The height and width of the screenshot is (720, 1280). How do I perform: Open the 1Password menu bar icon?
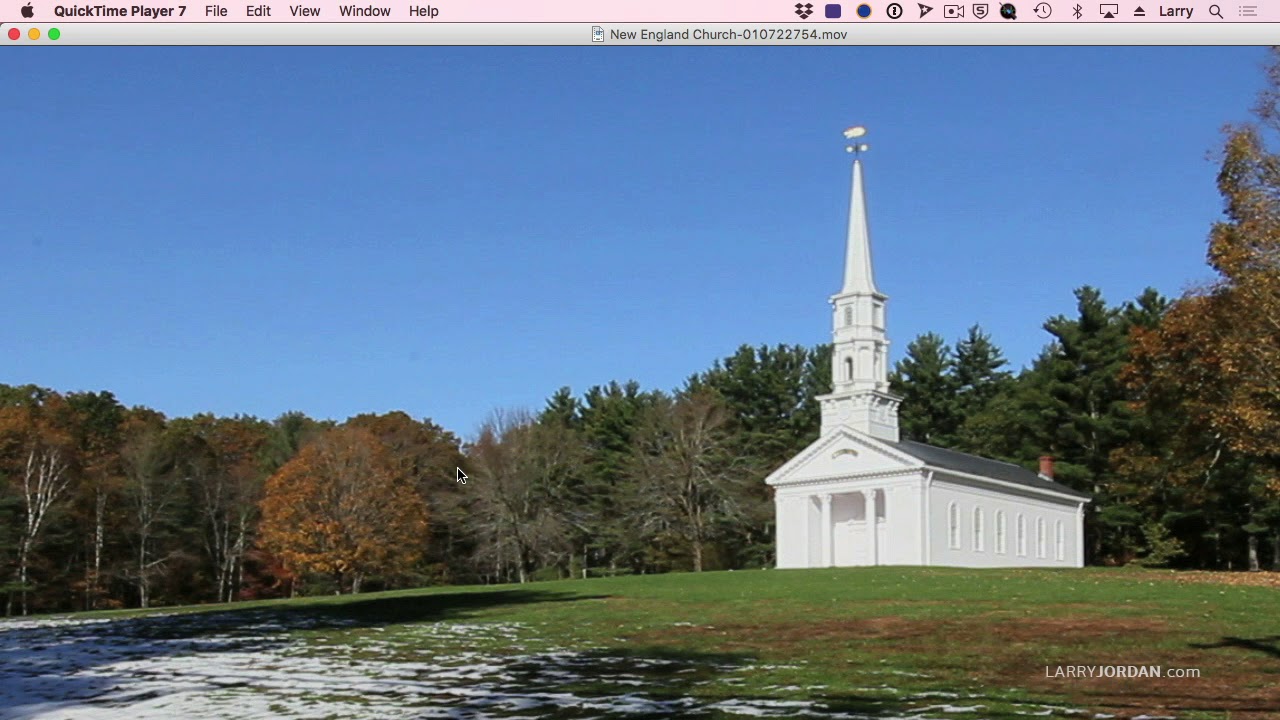[895, 11]
